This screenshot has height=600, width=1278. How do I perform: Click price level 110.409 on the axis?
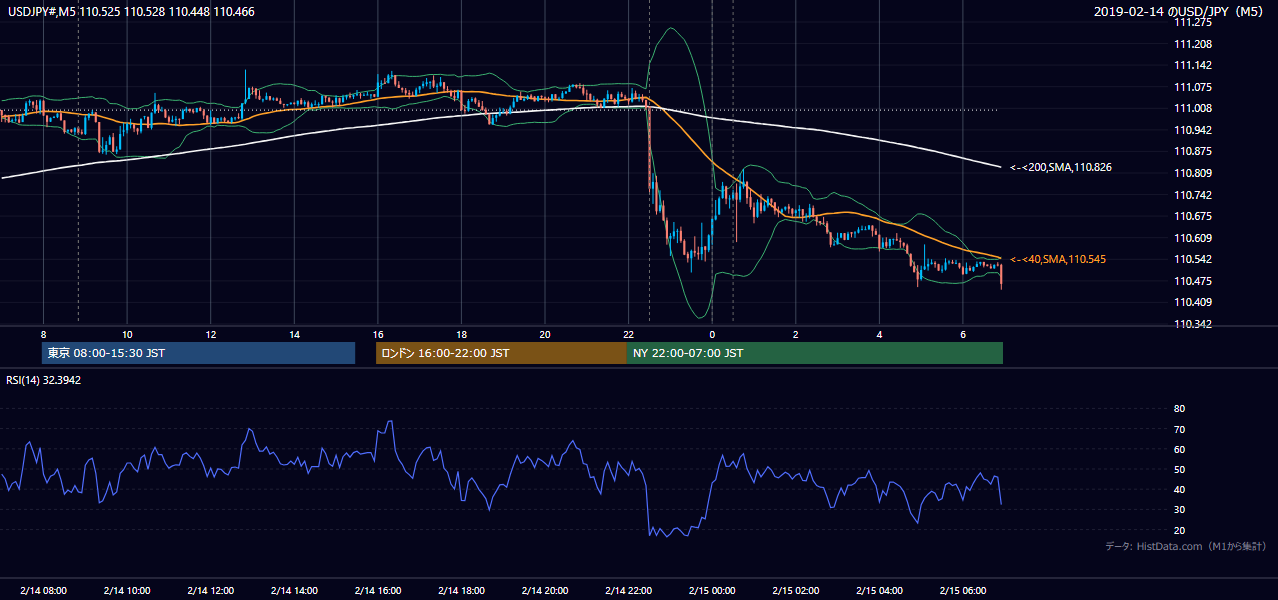tap(1192, 302)
